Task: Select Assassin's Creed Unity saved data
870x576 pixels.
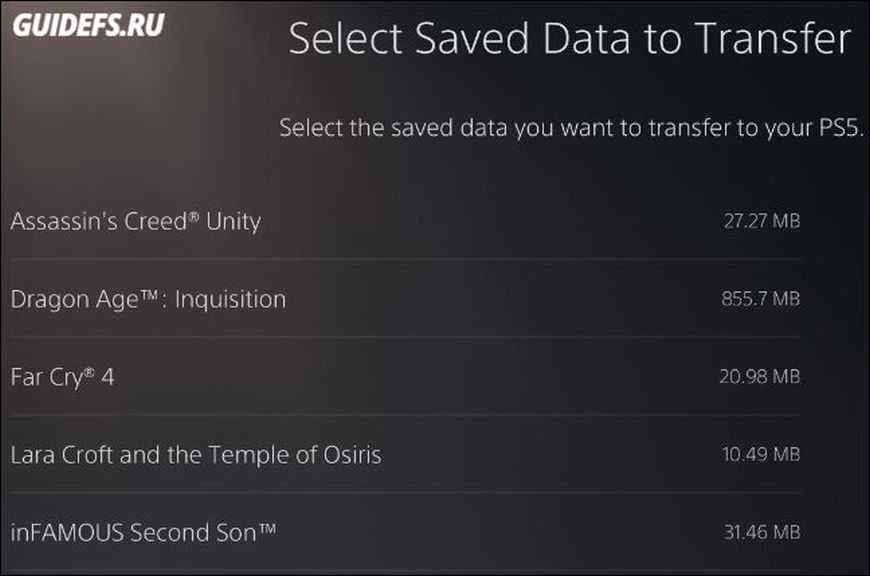Action: coord(135,221)
